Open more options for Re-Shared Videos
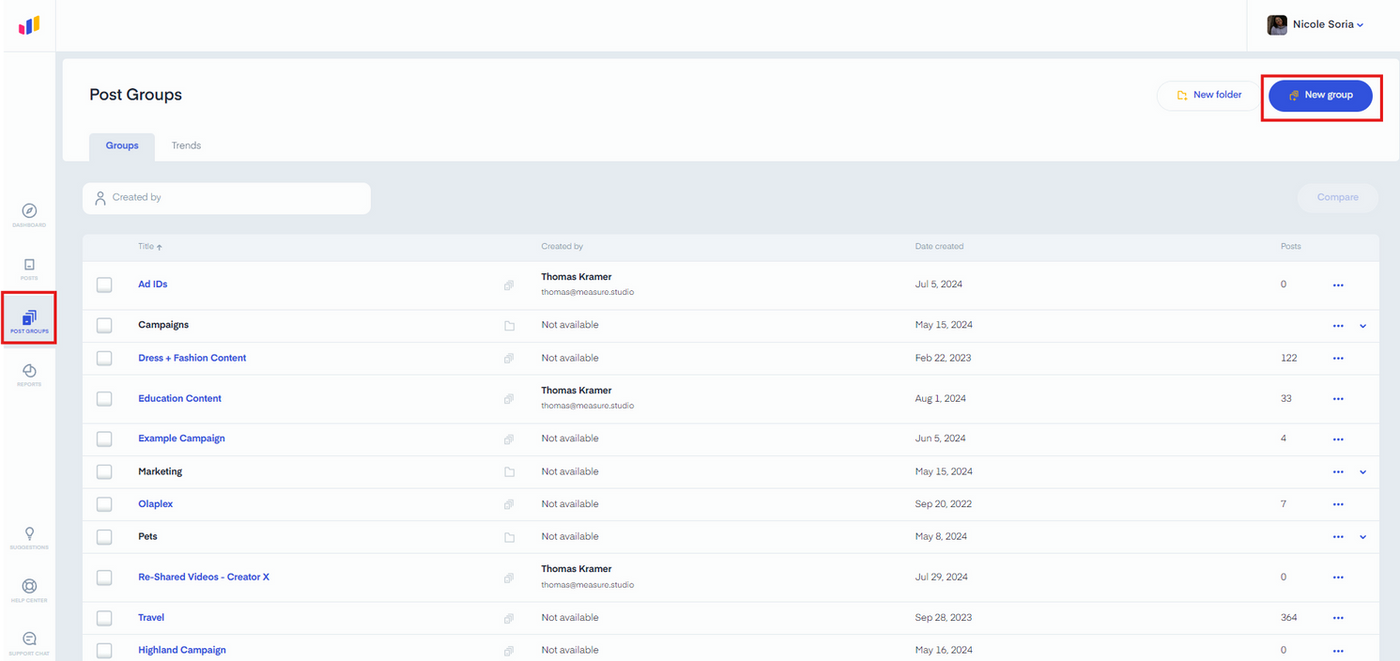Viewport: 1400px width, 661px height. (x=1338, y=578)
